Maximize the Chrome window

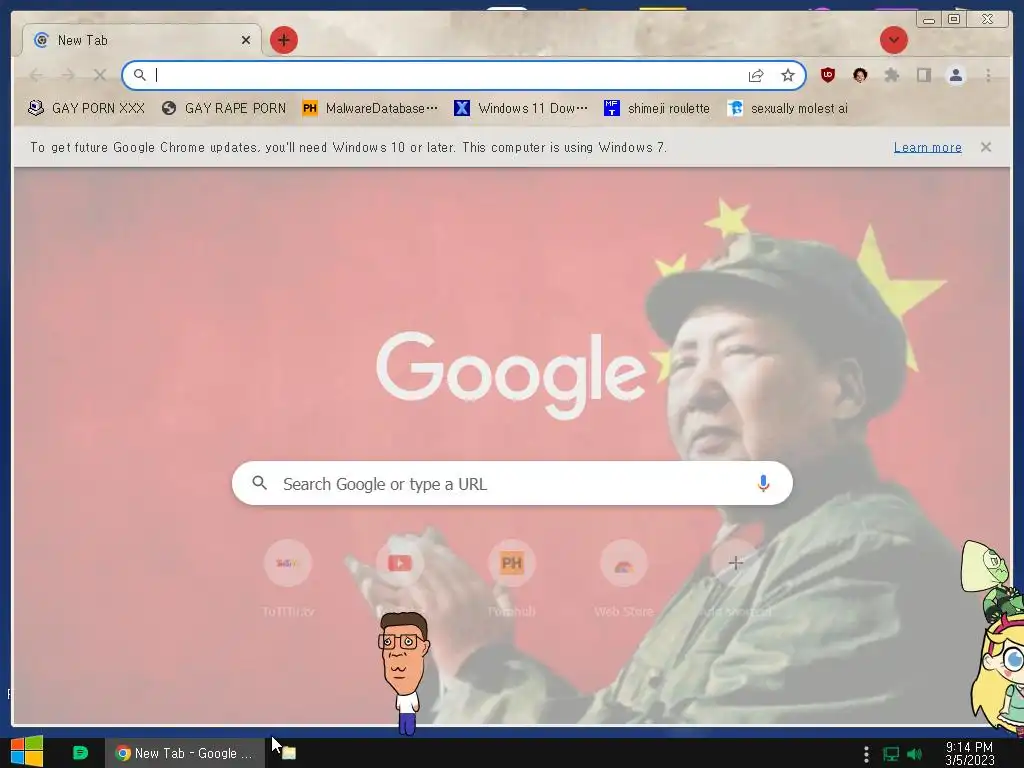953,19
